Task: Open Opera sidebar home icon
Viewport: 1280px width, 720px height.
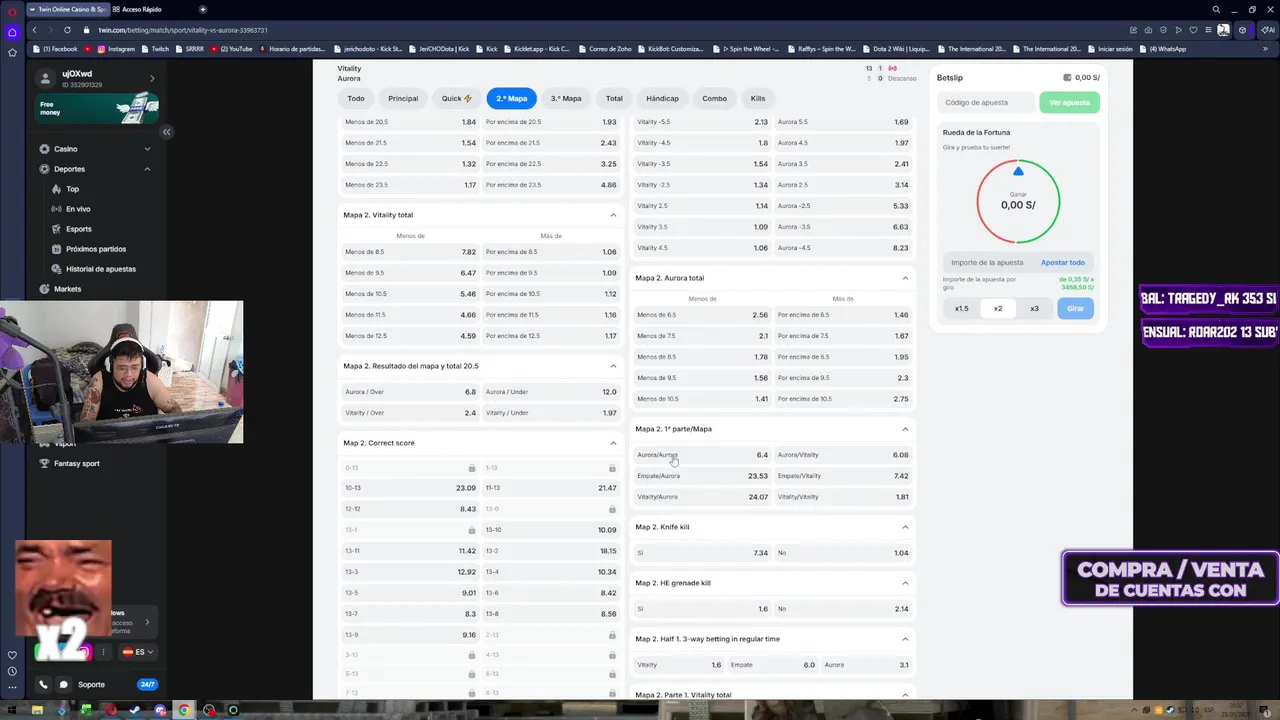Action: click(x=12, y=32)
